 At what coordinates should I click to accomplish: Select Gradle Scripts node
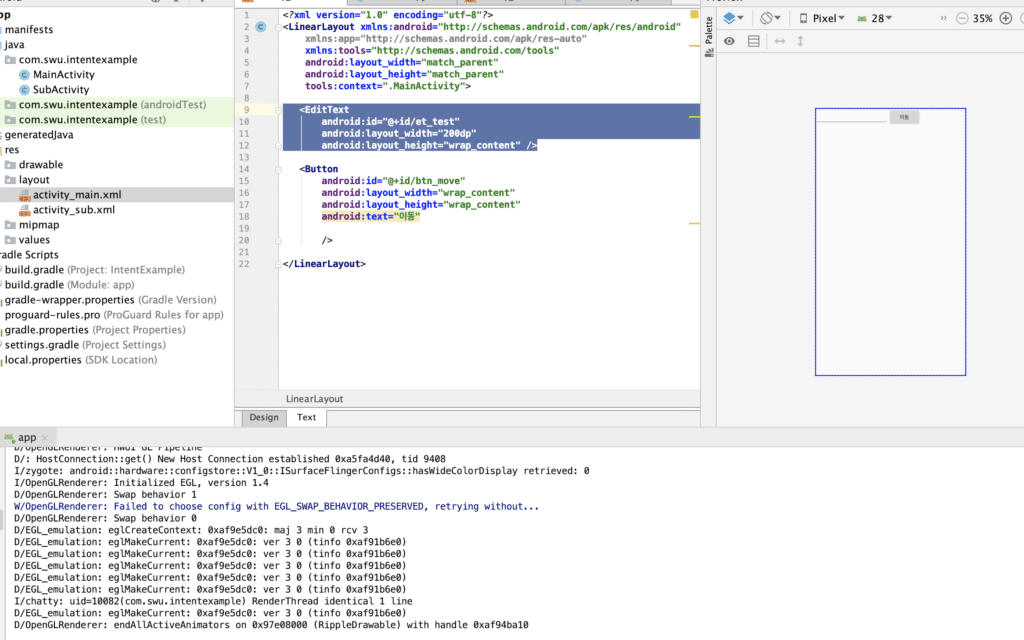(x=29, y=255)
